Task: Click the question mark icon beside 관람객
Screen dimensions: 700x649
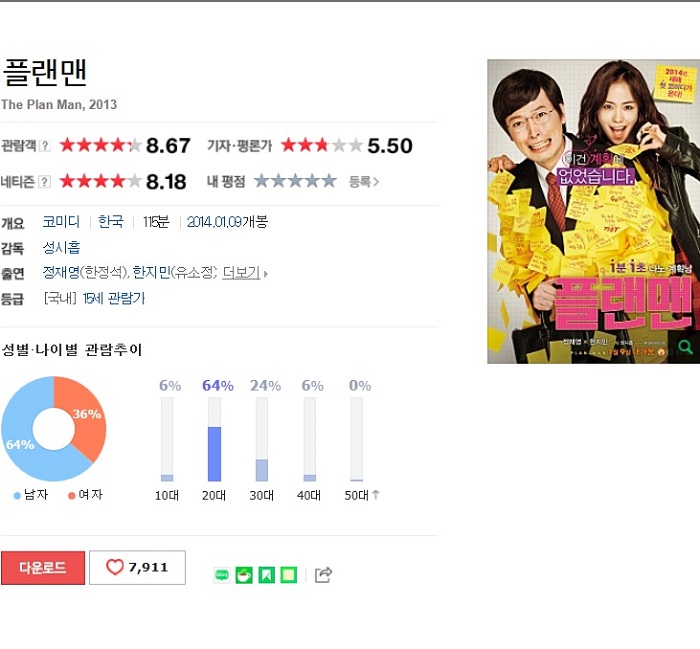Action: [45, 146]
